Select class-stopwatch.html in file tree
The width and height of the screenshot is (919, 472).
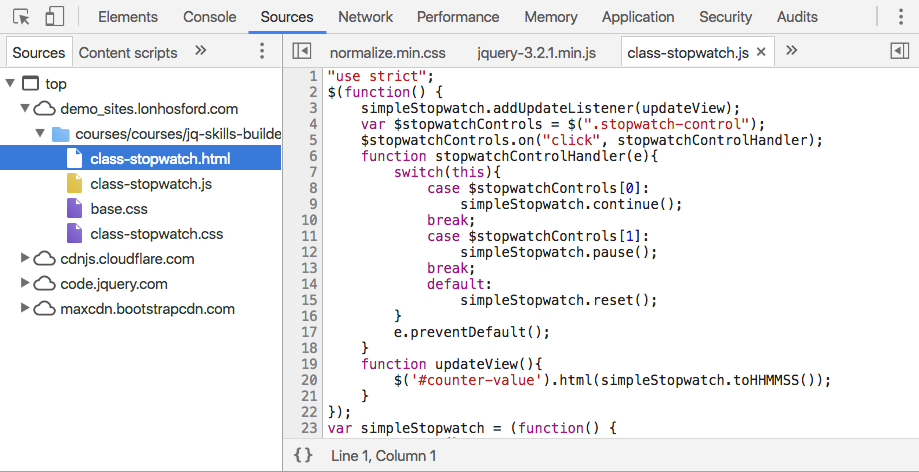click(141, 158)
